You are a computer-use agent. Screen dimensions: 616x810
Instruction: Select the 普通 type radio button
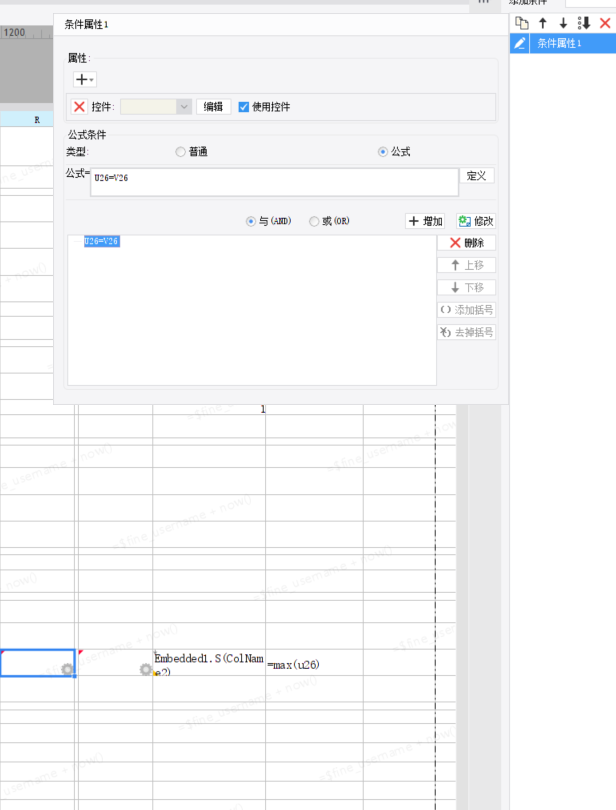180,152
